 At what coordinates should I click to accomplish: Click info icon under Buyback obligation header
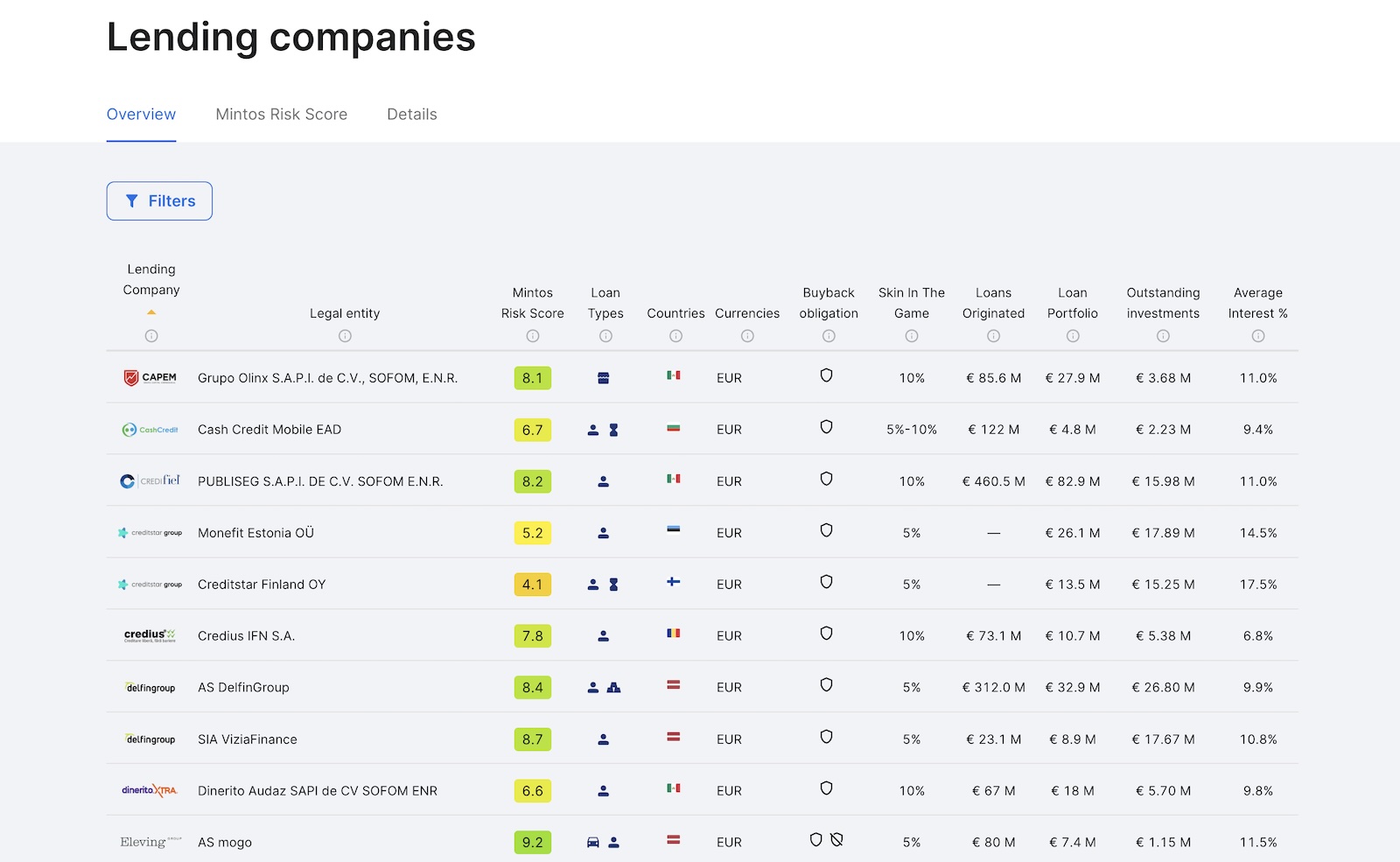[829, 336]
